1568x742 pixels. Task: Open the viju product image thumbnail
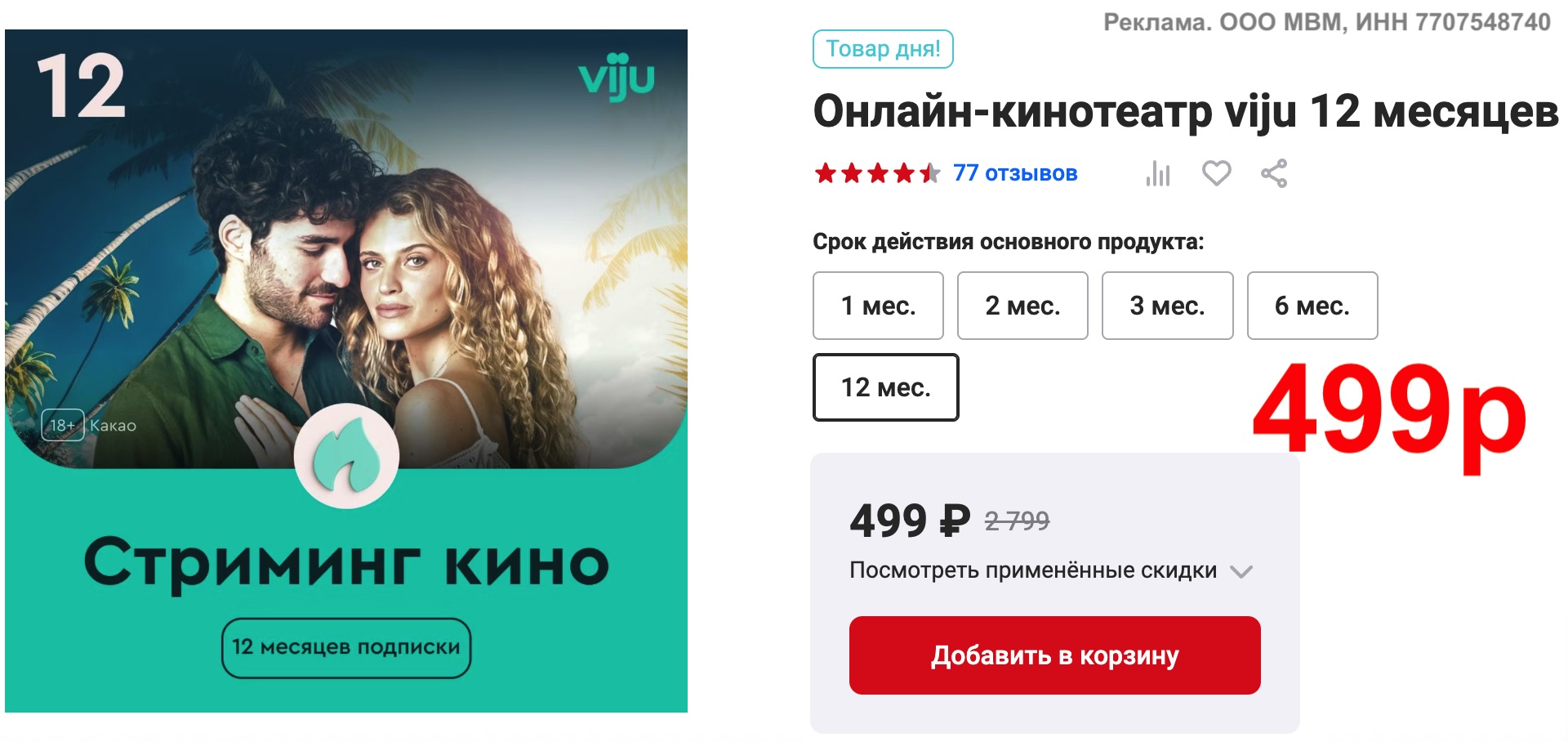coord(346,371)
